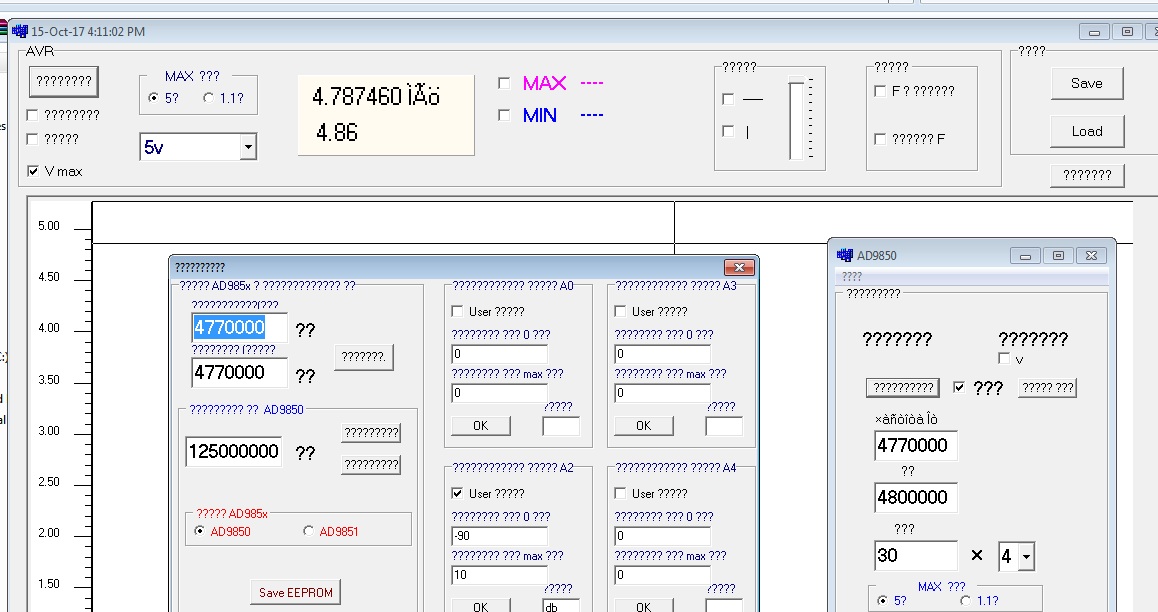1158x612 pixels.
Task: Click the vertical slider in the top panel
Action: point(796,120)
